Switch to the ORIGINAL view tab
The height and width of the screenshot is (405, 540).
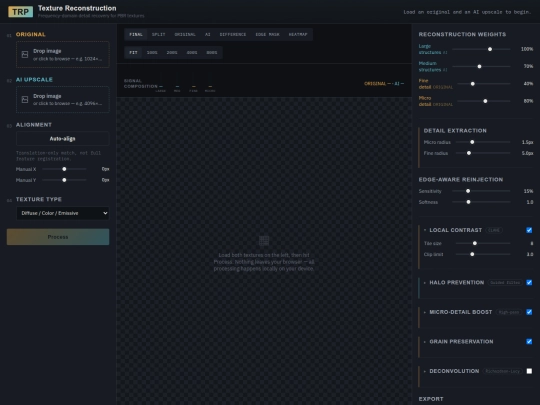coord(185,34)
